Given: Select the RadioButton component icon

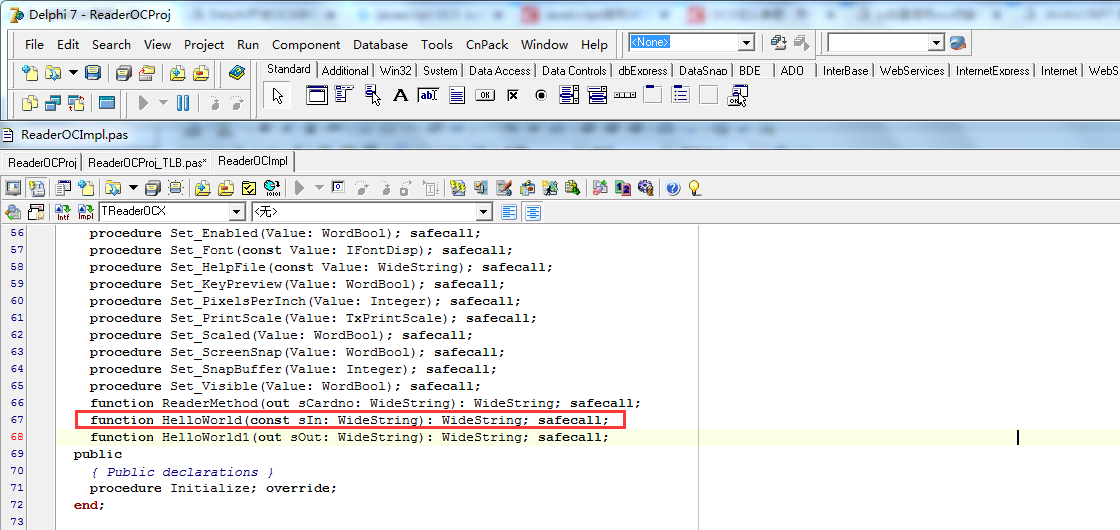Looking at the screenshot, I should [541, 94].
